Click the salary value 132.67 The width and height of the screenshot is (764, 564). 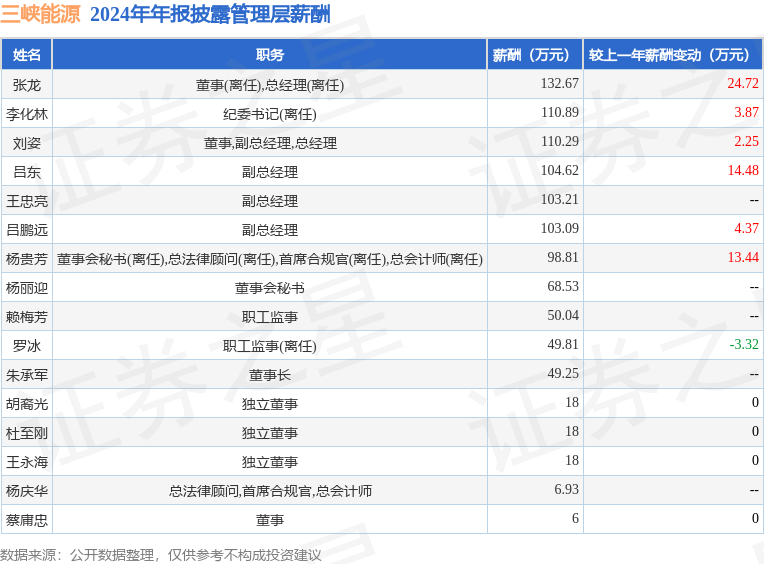click(x=559, y=83)
